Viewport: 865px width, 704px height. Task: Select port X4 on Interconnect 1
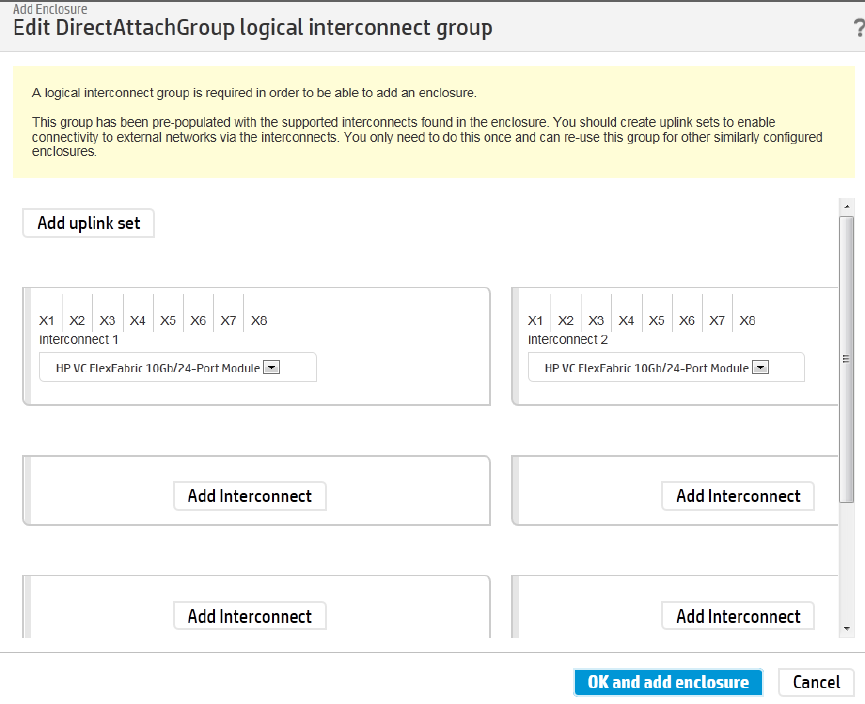click(137, 321)
